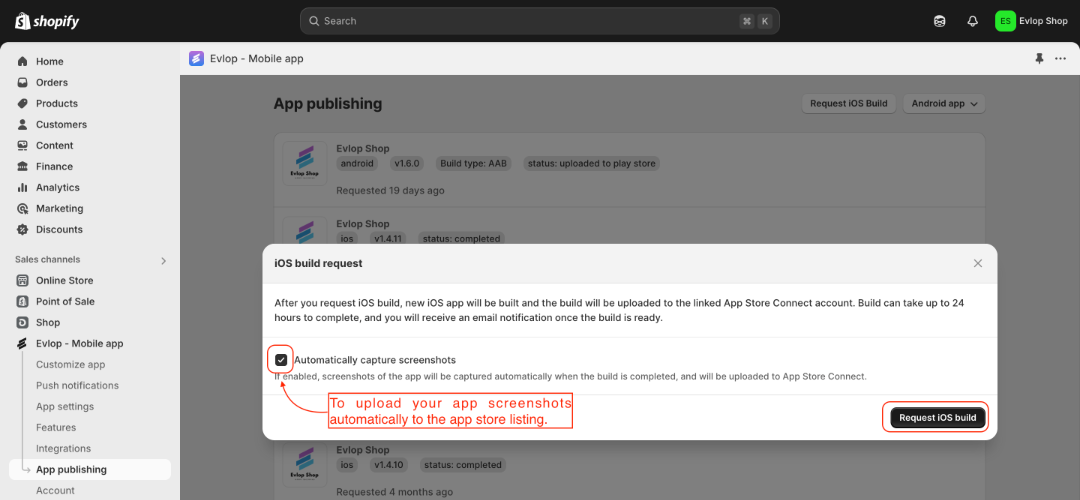Open the Sidekick assistant icon
Viewport: 1080px width, 500px height.
pyautogui.click(x=939, y=21)
